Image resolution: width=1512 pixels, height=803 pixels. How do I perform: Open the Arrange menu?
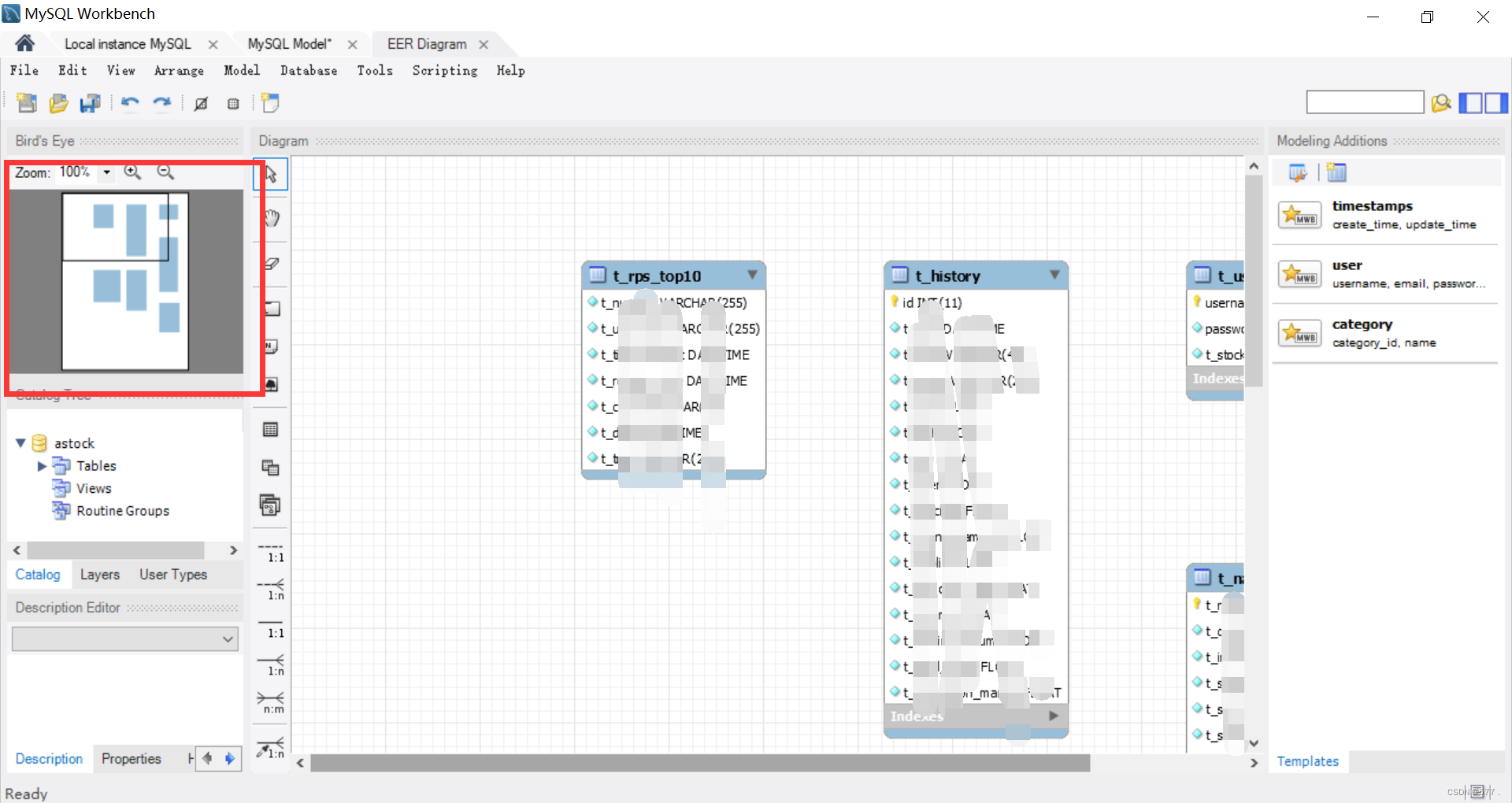pyautogui.click(x=179, y=70)
